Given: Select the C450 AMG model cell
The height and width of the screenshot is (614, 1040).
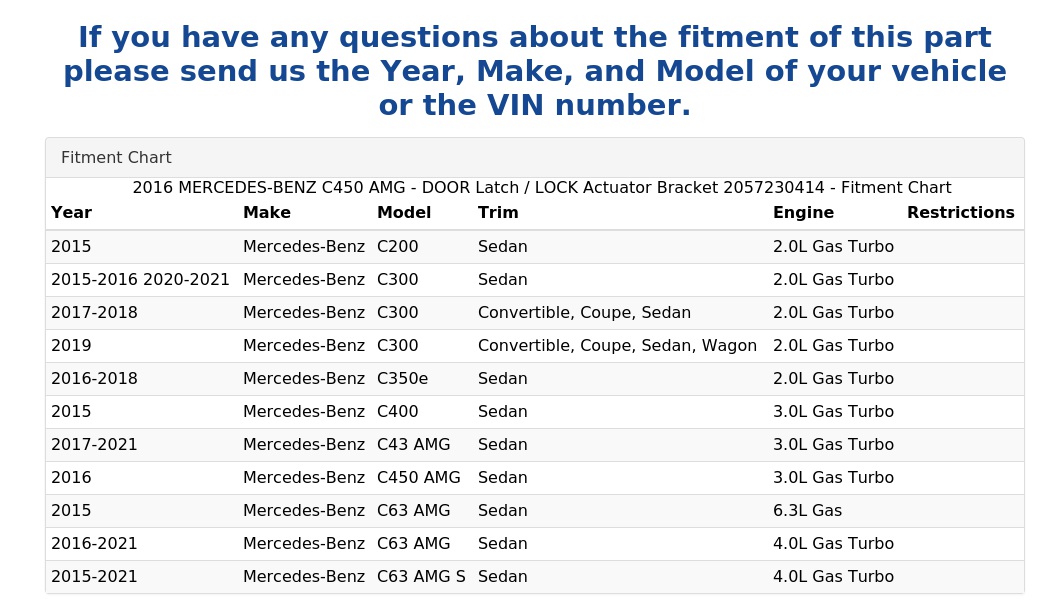Looking at the screenshot, I should coord(419,478).
